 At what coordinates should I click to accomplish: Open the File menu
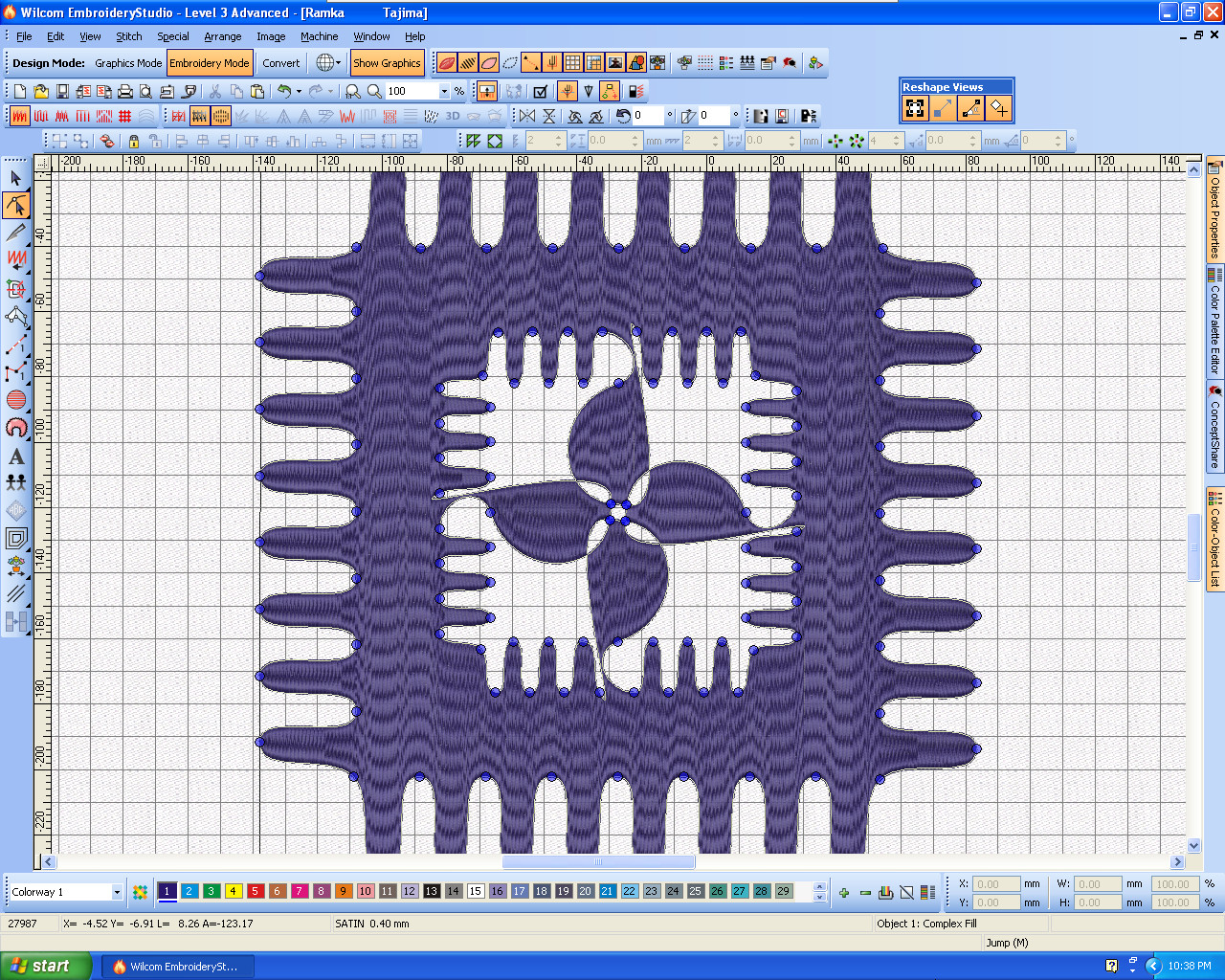click(x=24, y=36)
